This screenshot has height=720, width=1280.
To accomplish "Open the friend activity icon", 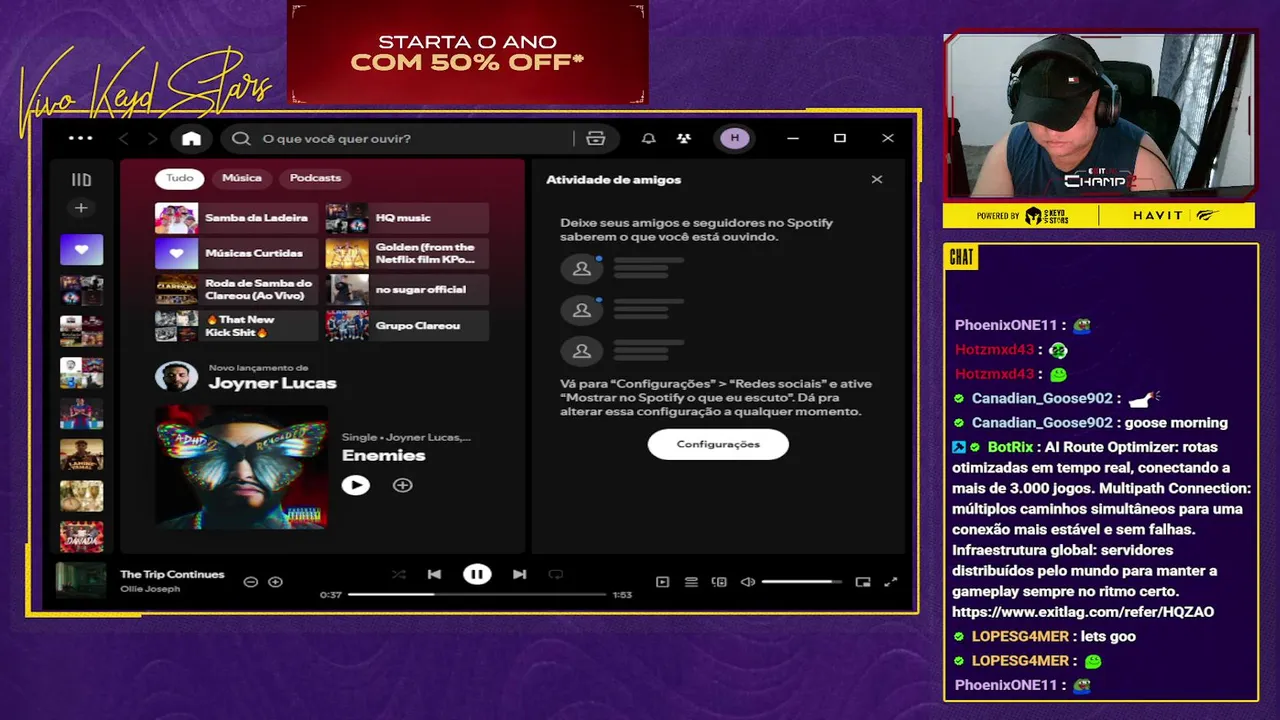I will 684,138.
